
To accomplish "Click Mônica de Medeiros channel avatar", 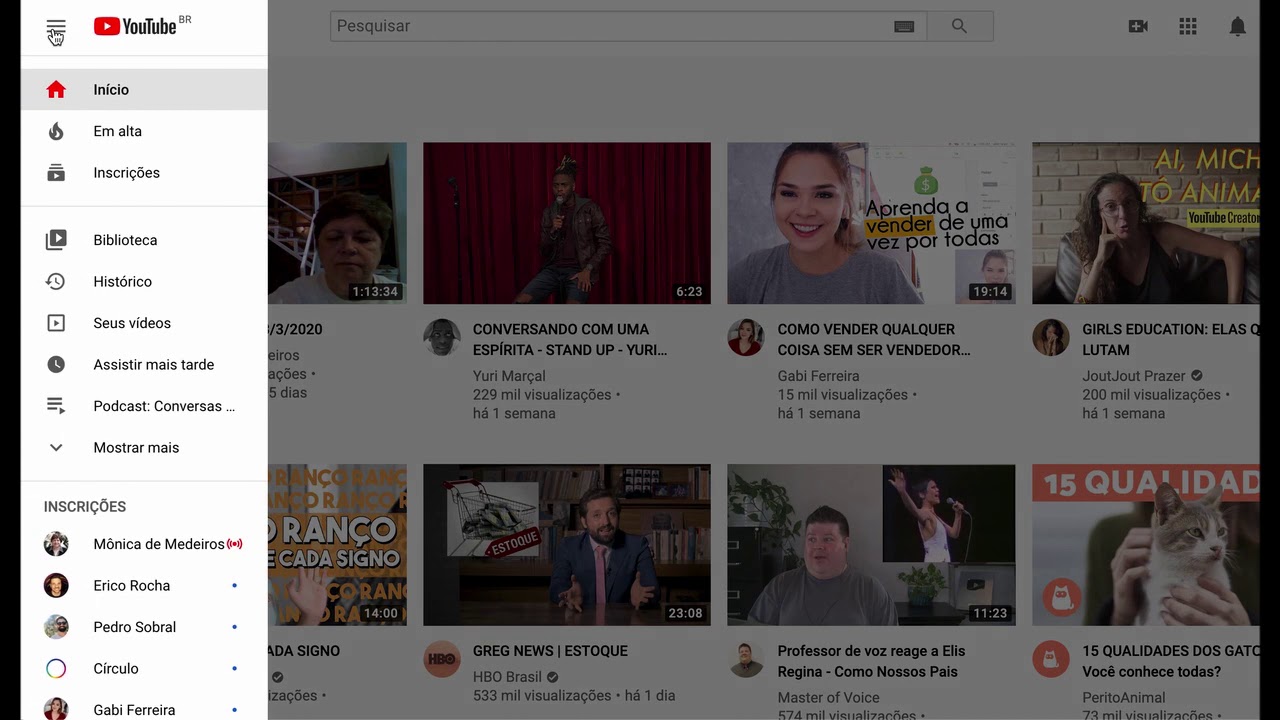I will [x=56, y=544].
